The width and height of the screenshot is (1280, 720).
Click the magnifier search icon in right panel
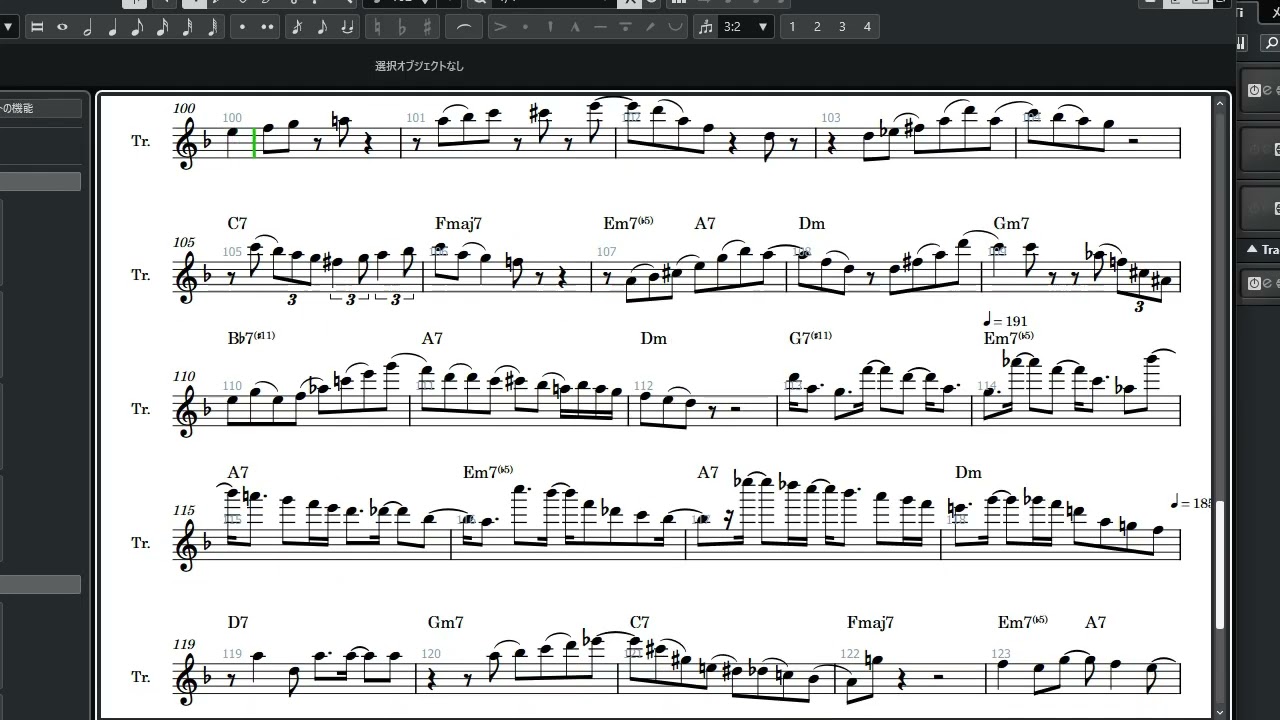click(1270, 43)
